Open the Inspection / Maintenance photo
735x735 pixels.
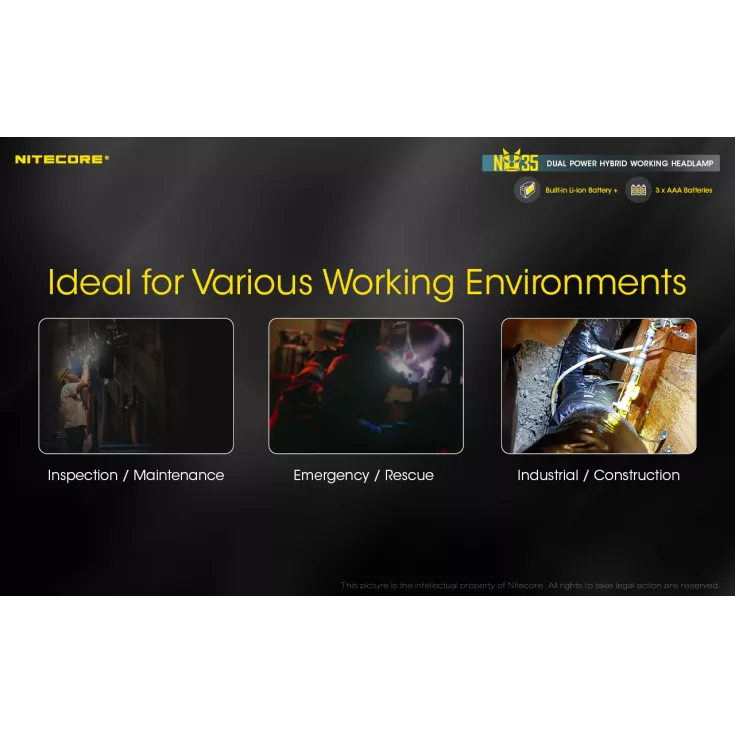click(136, 386)
